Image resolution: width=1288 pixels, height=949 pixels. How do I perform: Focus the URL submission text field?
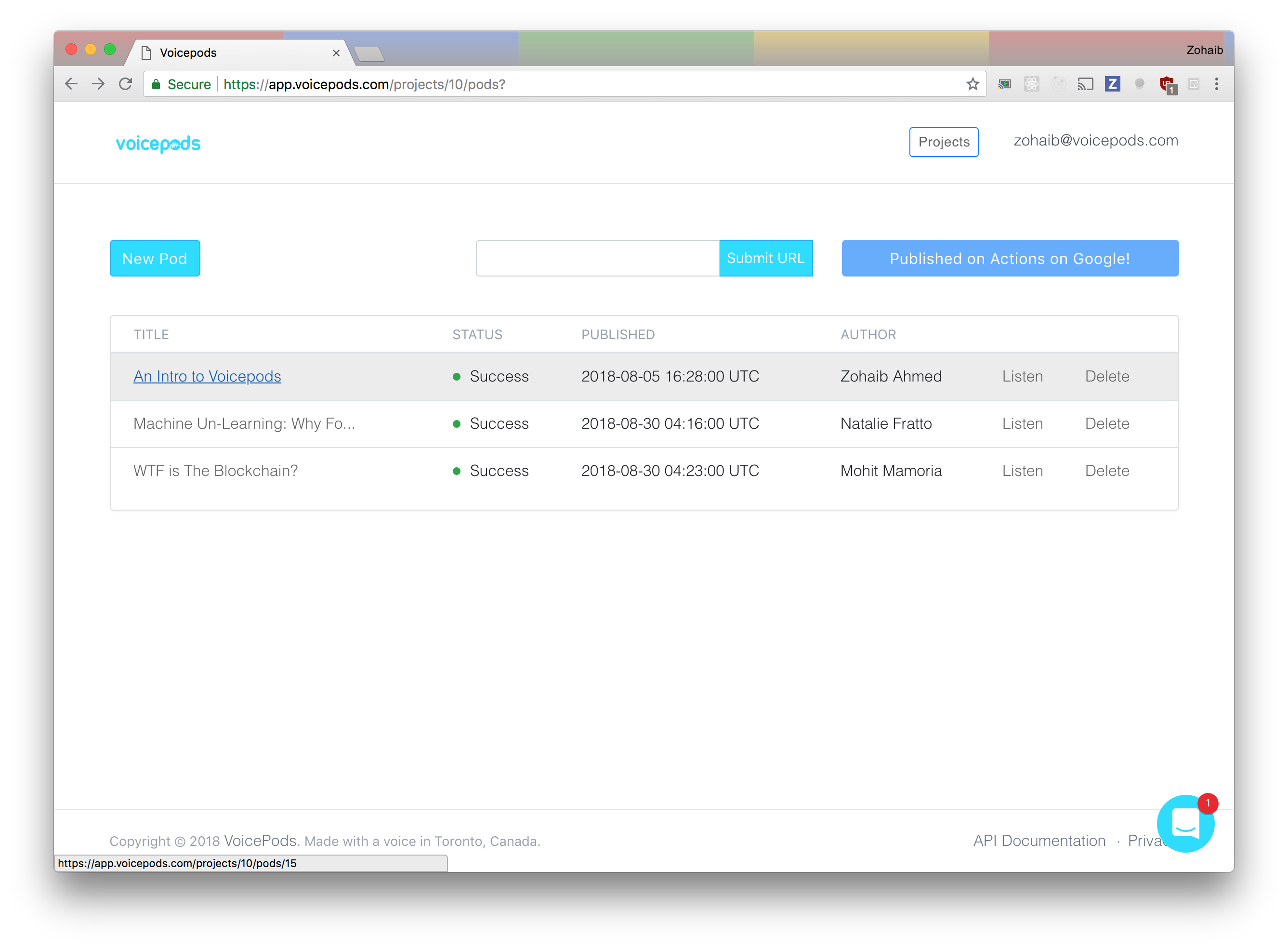597,259
